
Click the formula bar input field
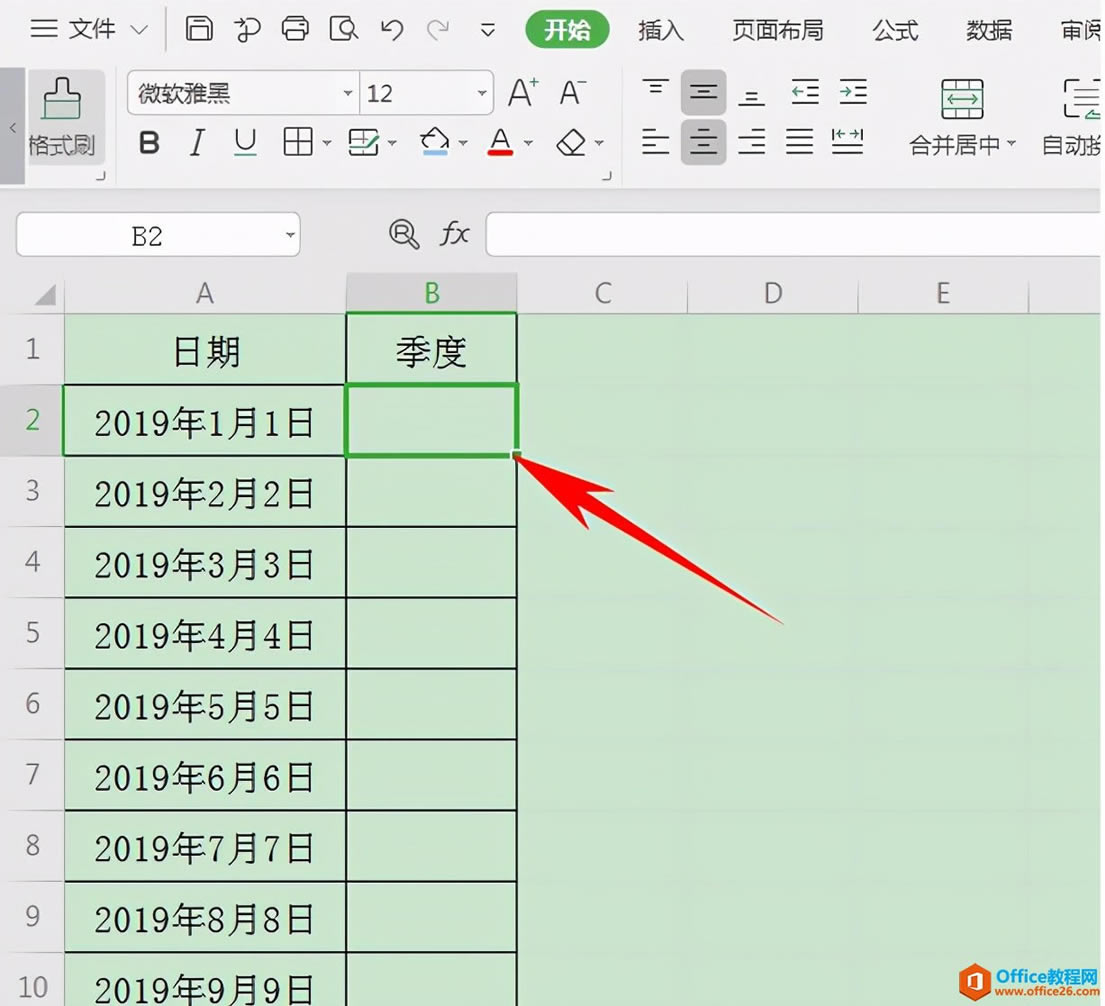click(x=793, y=234)
